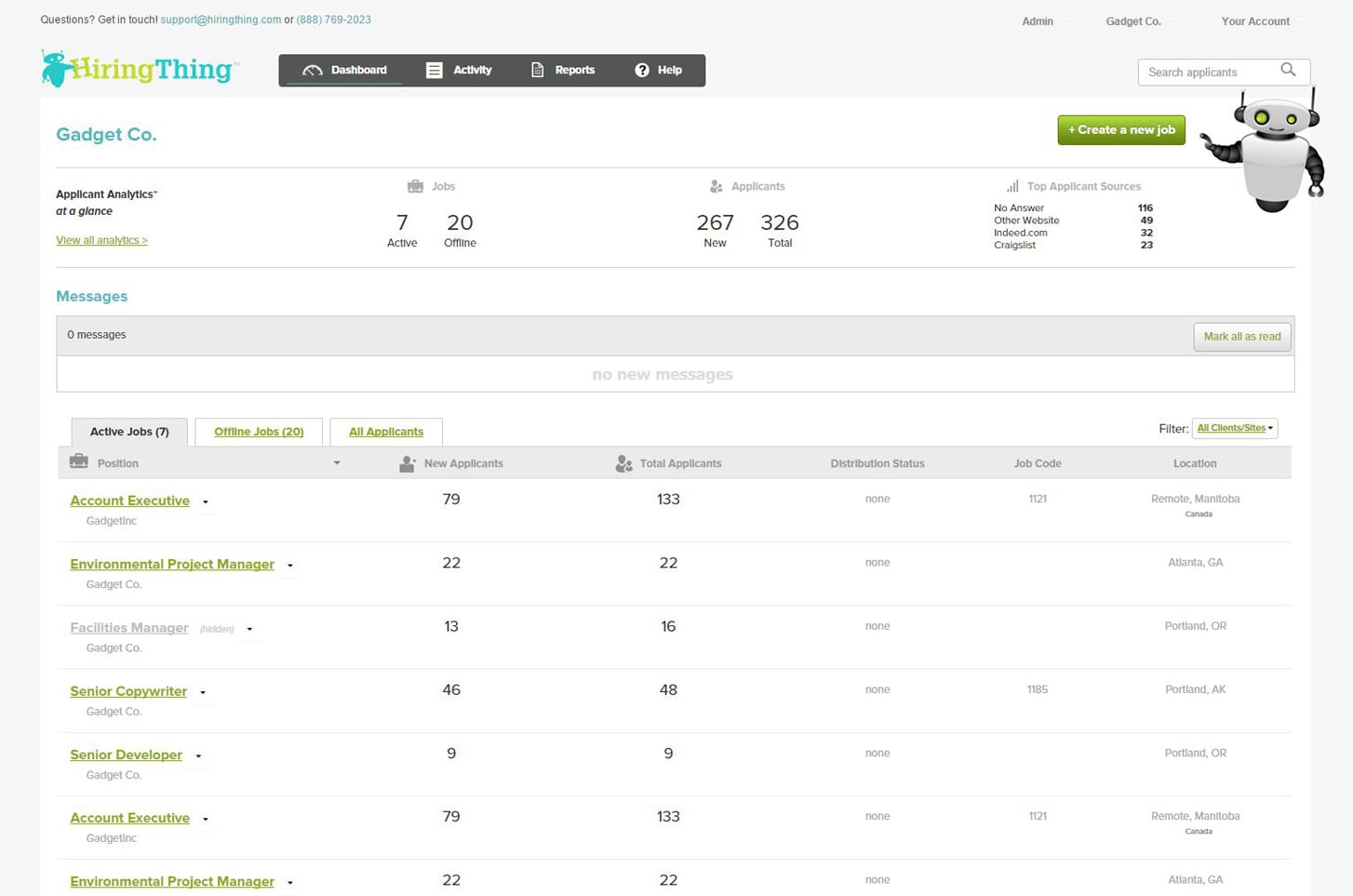
Task: Click the HiringThing logo
Action: [141, 69]
